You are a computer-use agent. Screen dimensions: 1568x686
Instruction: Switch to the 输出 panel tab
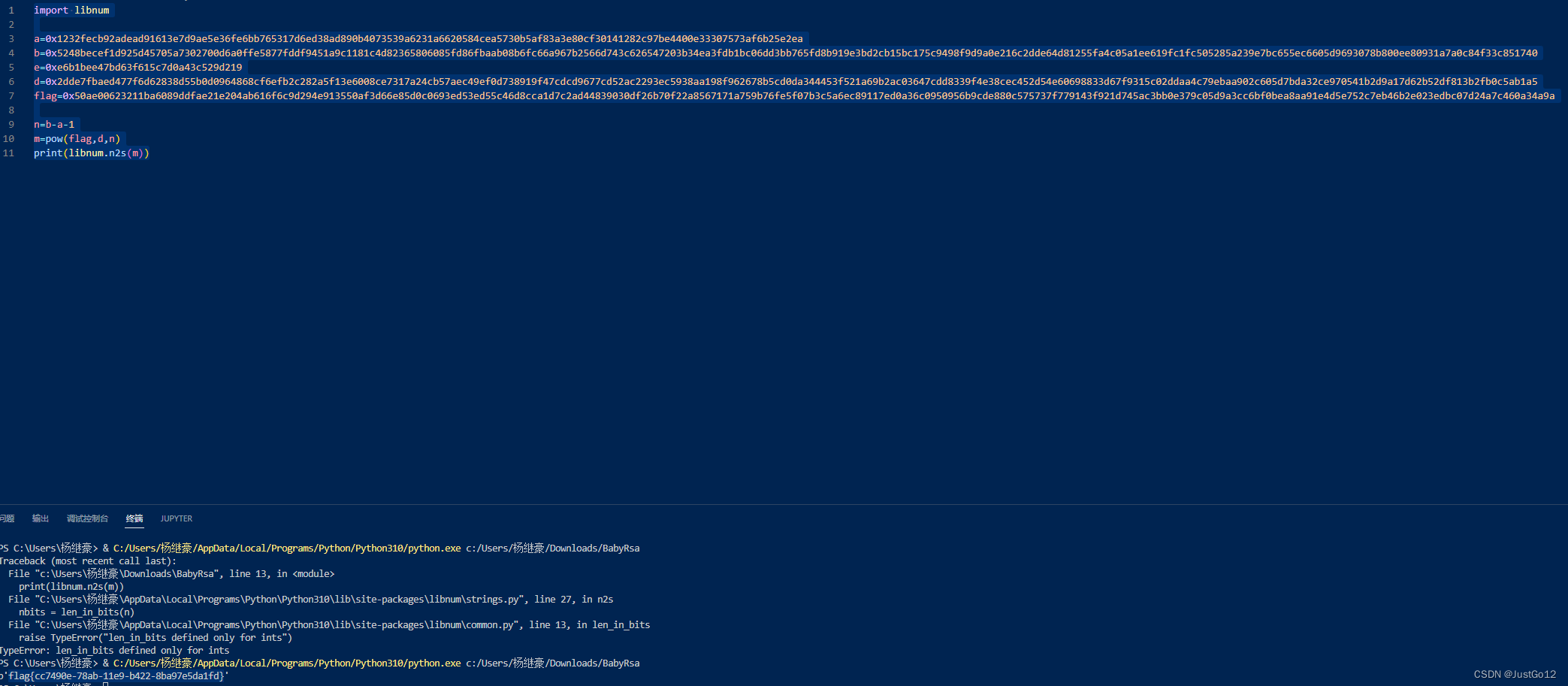tap(41, 518)
